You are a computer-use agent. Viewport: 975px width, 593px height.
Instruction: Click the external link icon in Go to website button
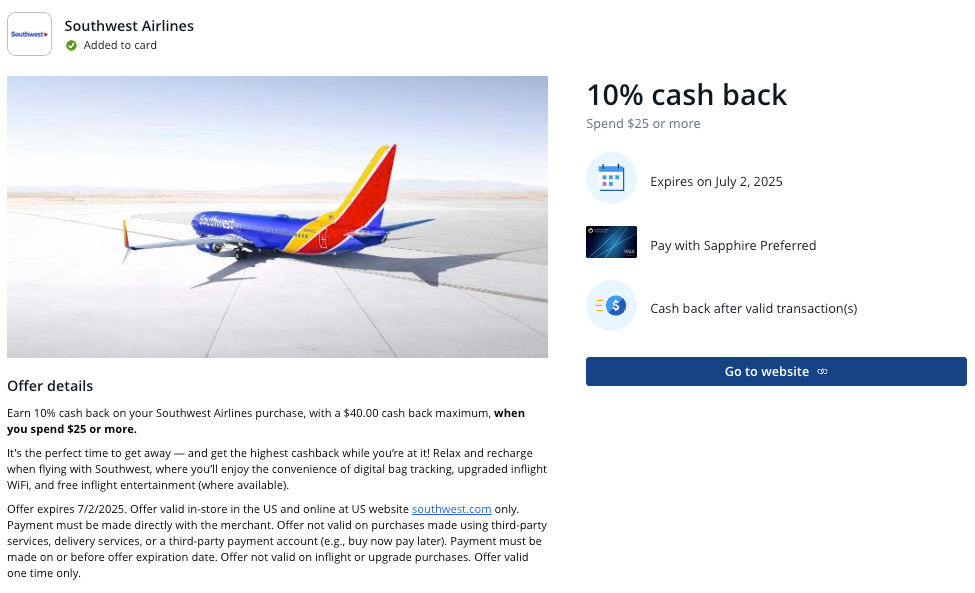pyautogui.click(x=822, y=372)
